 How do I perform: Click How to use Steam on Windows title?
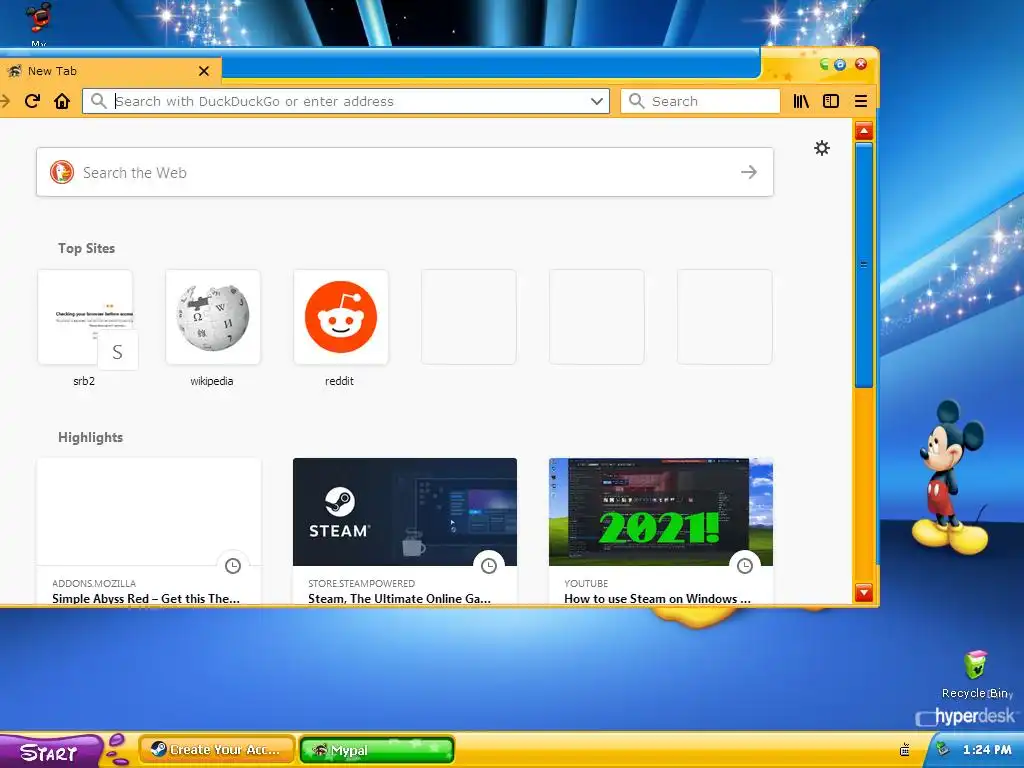657,598
